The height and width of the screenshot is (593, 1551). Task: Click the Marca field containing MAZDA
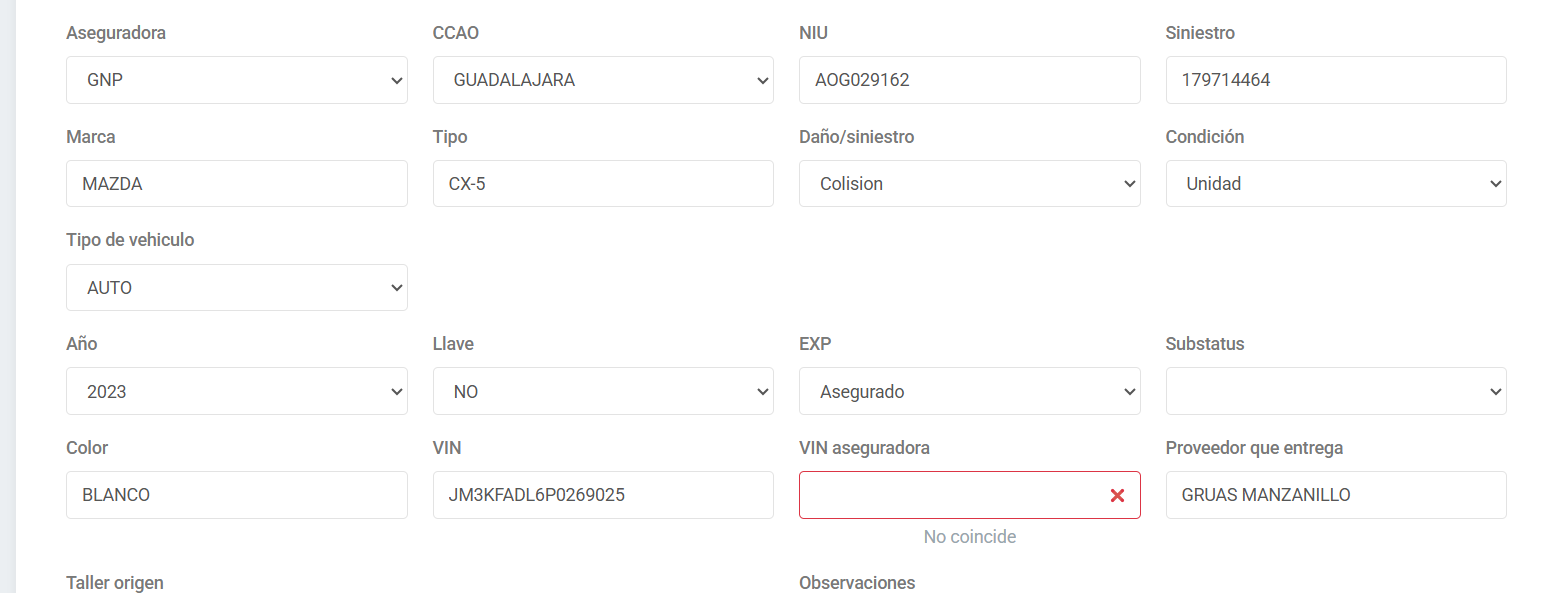[237, 184]
